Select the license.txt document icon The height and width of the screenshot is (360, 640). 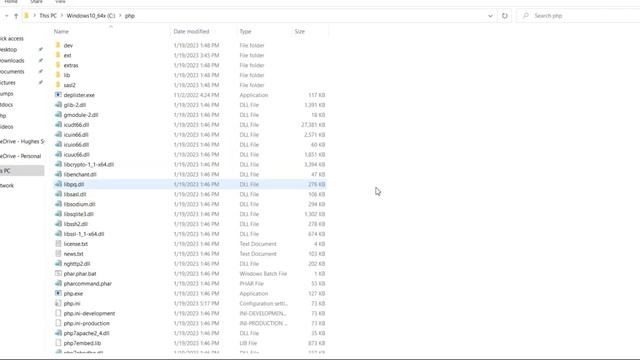(58, 244)
